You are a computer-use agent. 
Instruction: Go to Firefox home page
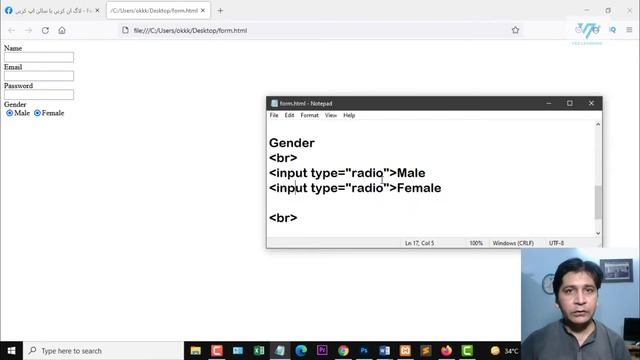pyautogui.click(x=62, y=30)
